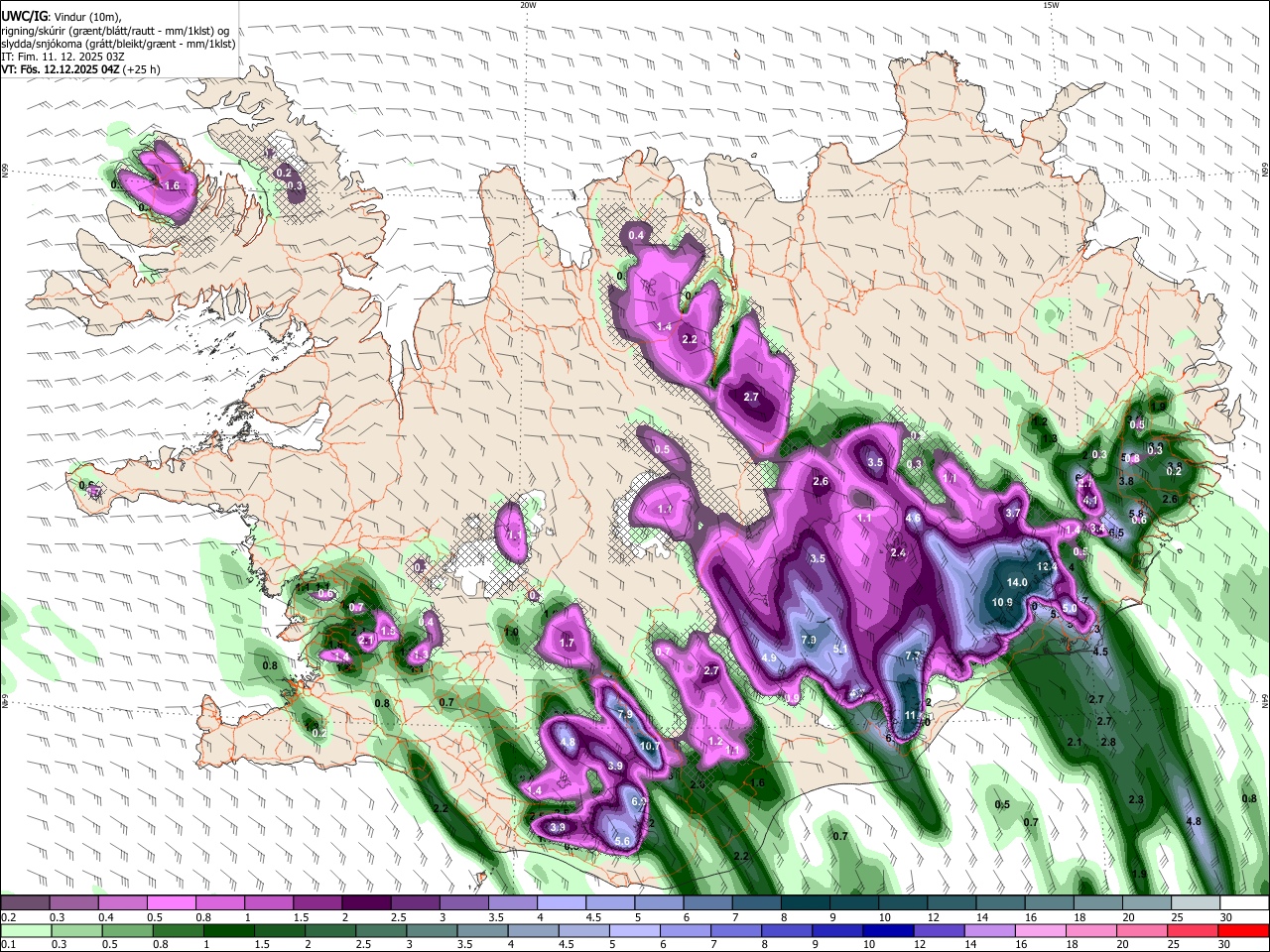Click the '15W' longitude label
1270x952 pixels.
1051,5
